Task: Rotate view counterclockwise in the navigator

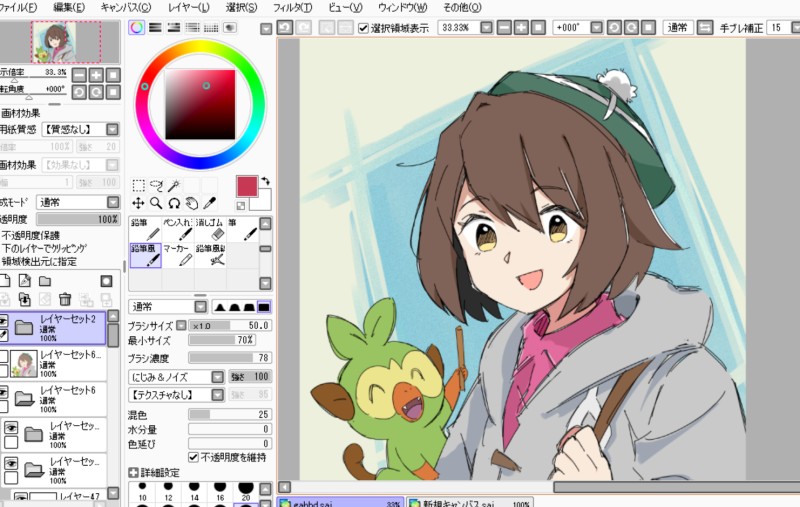Action: click(79, 92)
